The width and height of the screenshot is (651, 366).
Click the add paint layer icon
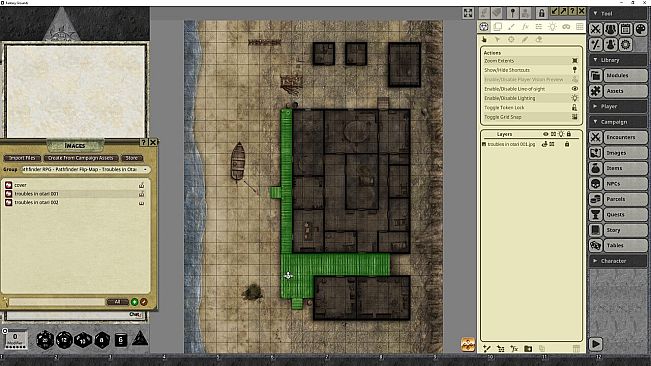[x=487, y=349]
